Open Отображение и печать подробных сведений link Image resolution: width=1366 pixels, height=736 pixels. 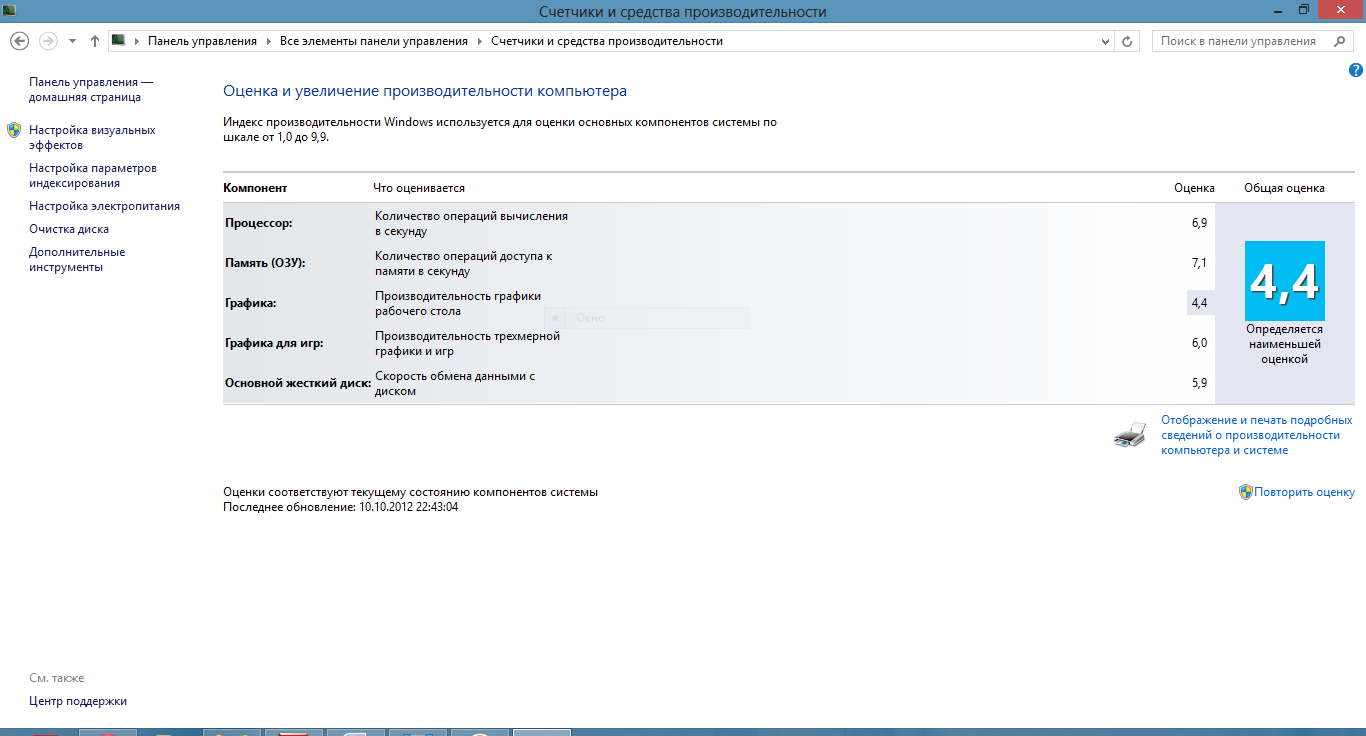pos(1256,435)
